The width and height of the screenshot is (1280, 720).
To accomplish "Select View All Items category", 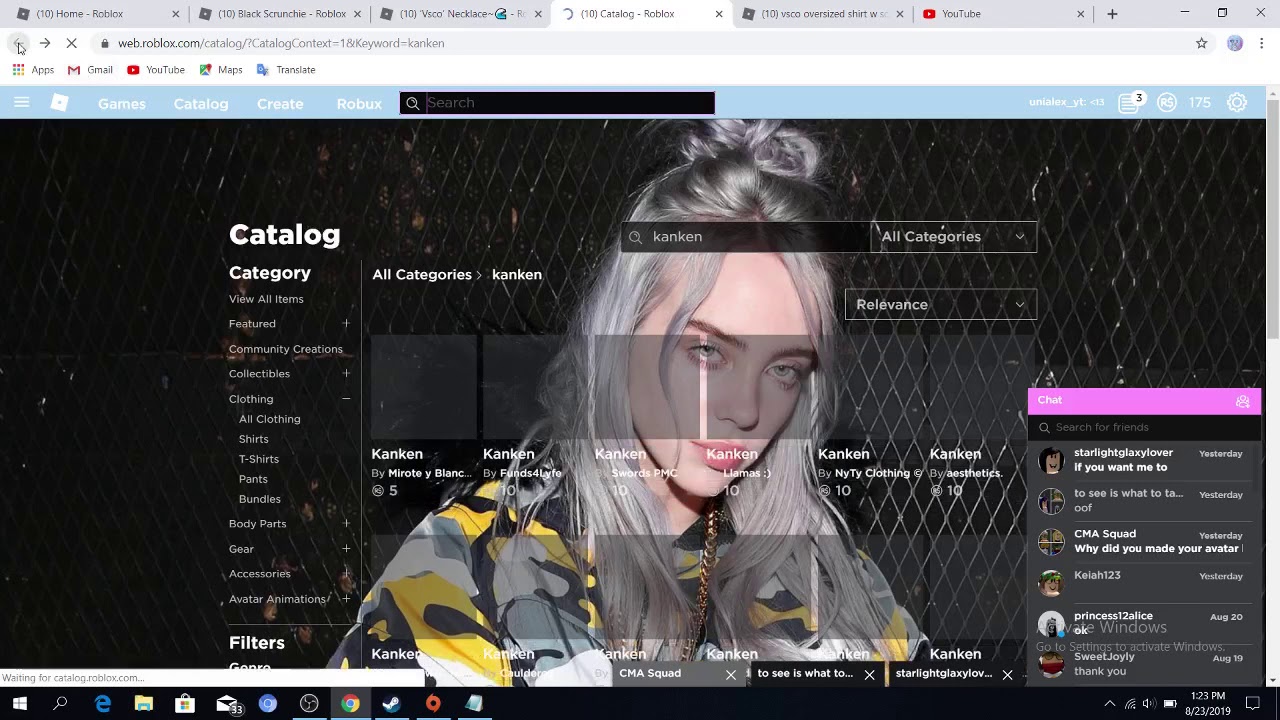I will point(266,299).
